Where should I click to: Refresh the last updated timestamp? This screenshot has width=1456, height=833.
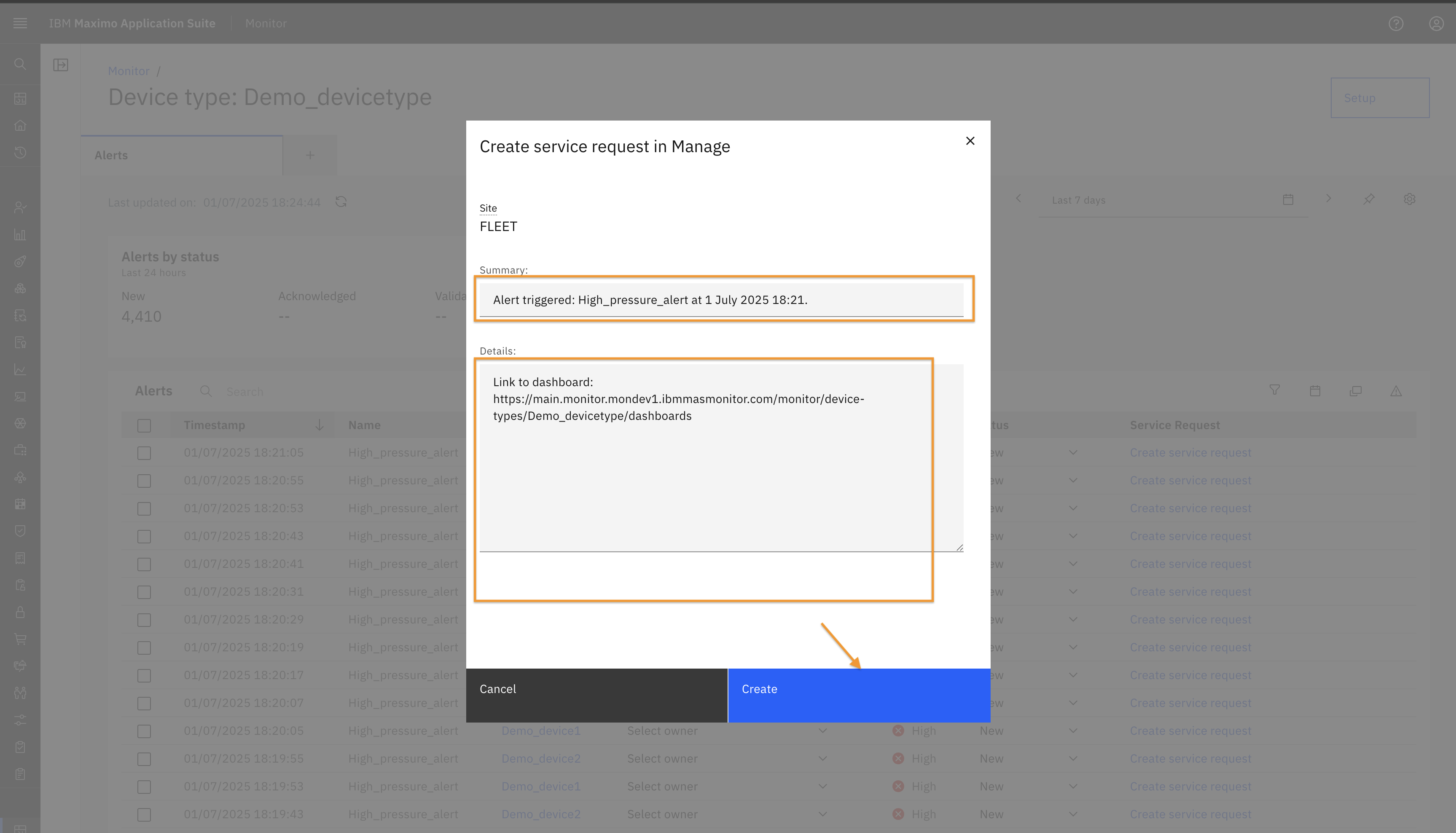tap(341, 202)
